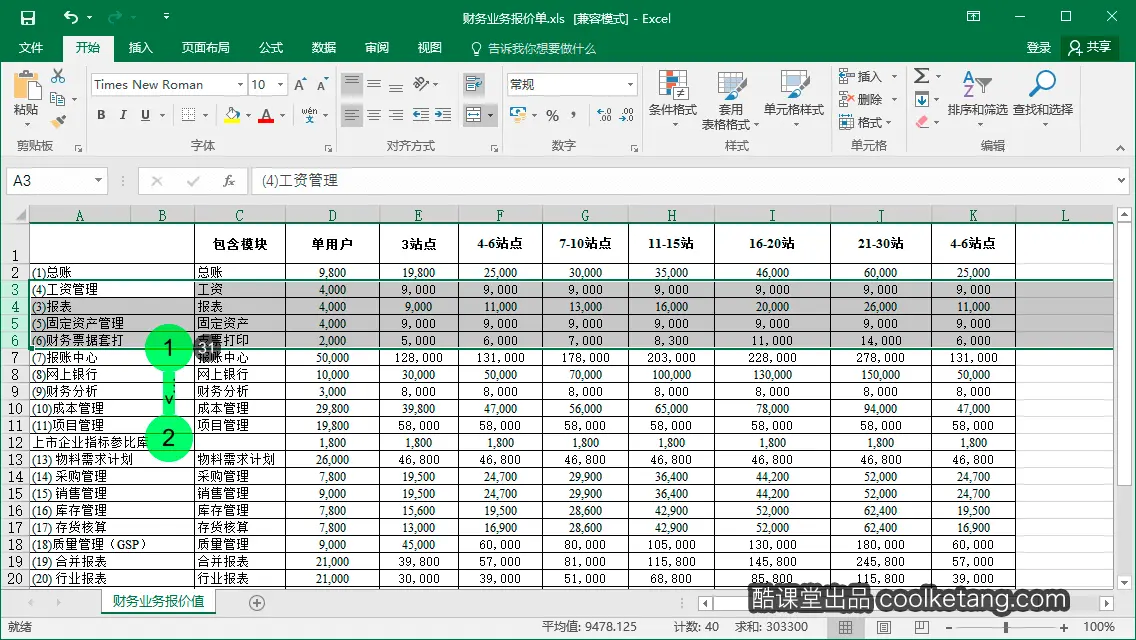Toggle center horizontal alignment
The image size is (1136, 640).
coord(374,115)
